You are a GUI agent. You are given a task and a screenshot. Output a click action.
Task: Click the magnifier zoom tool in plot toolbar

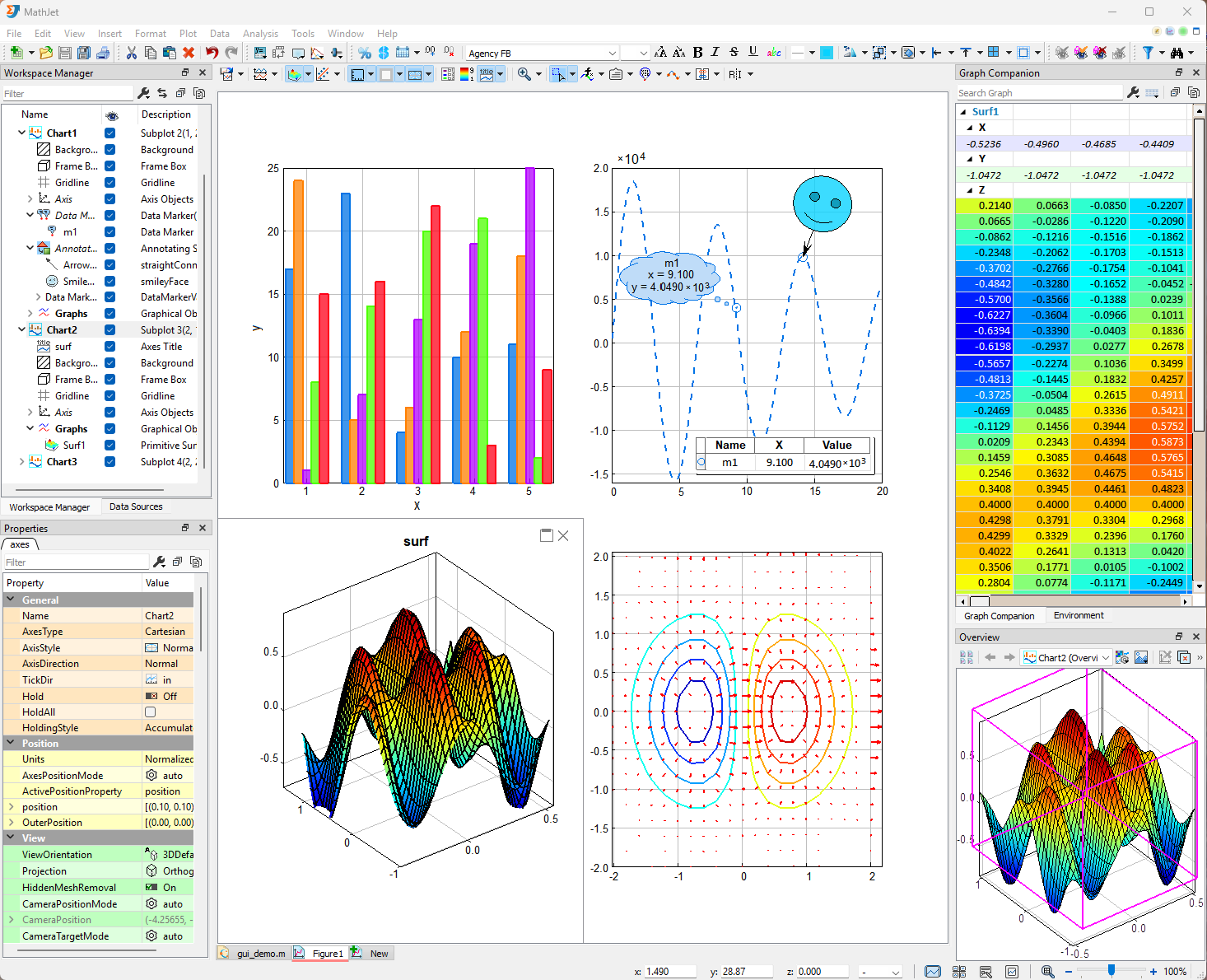tap(524, 74)
